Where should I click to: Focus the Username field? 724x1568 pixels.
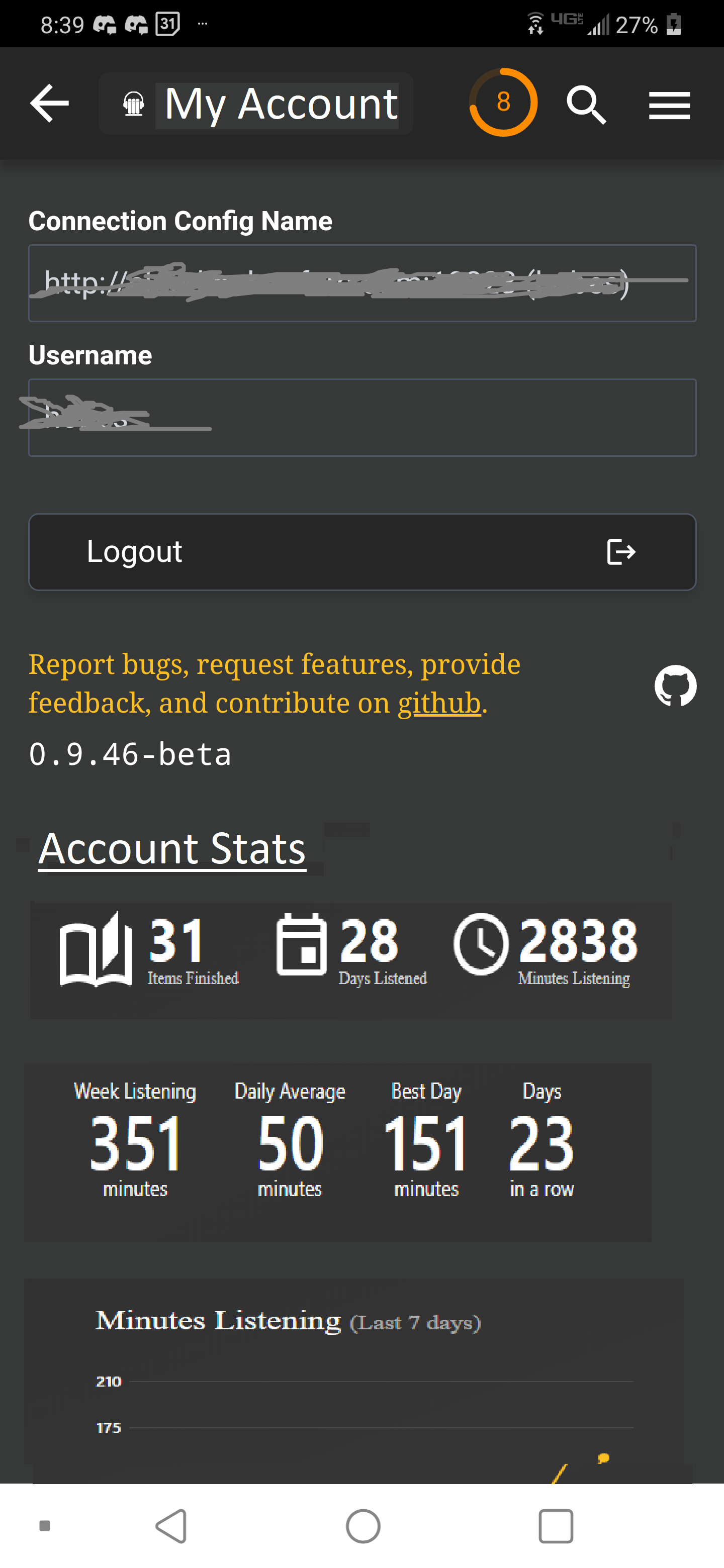pyautogui.click(x=363, y=418)
